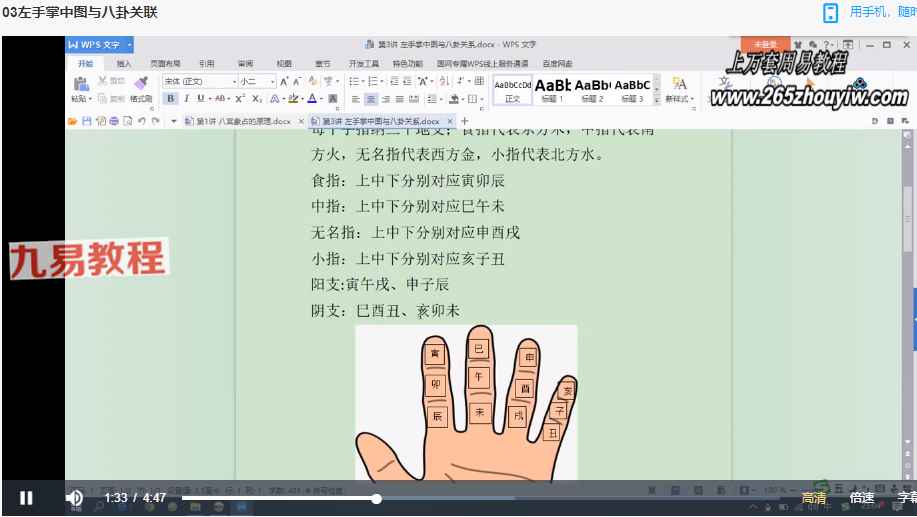The width and height of the screenshot is (917, 517).
Task: Open the 插入 ribbon tab
Action: (124, 63)
